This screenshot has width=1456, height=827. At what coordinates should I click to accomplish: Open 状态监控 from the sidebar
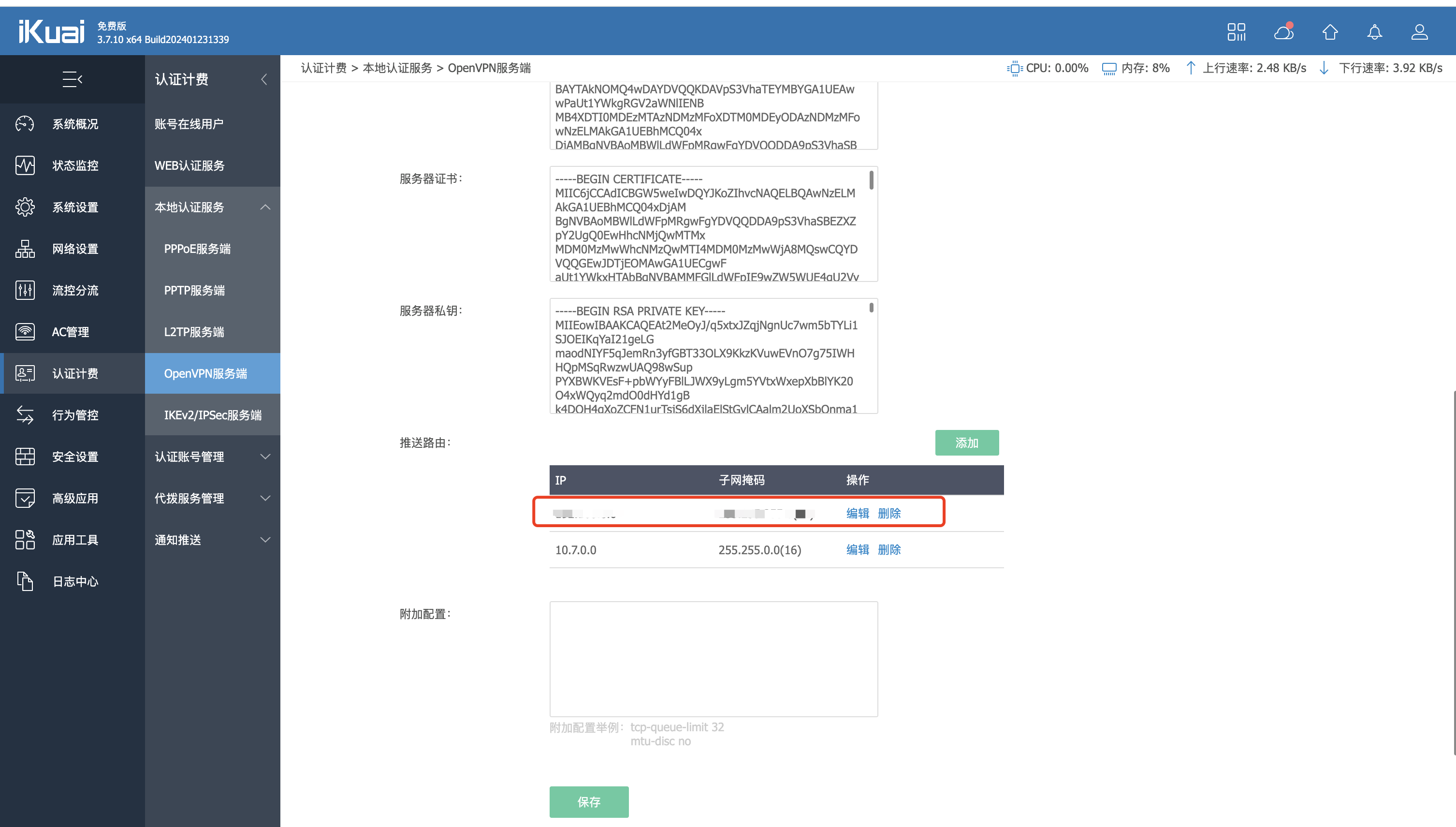point(75,165)
